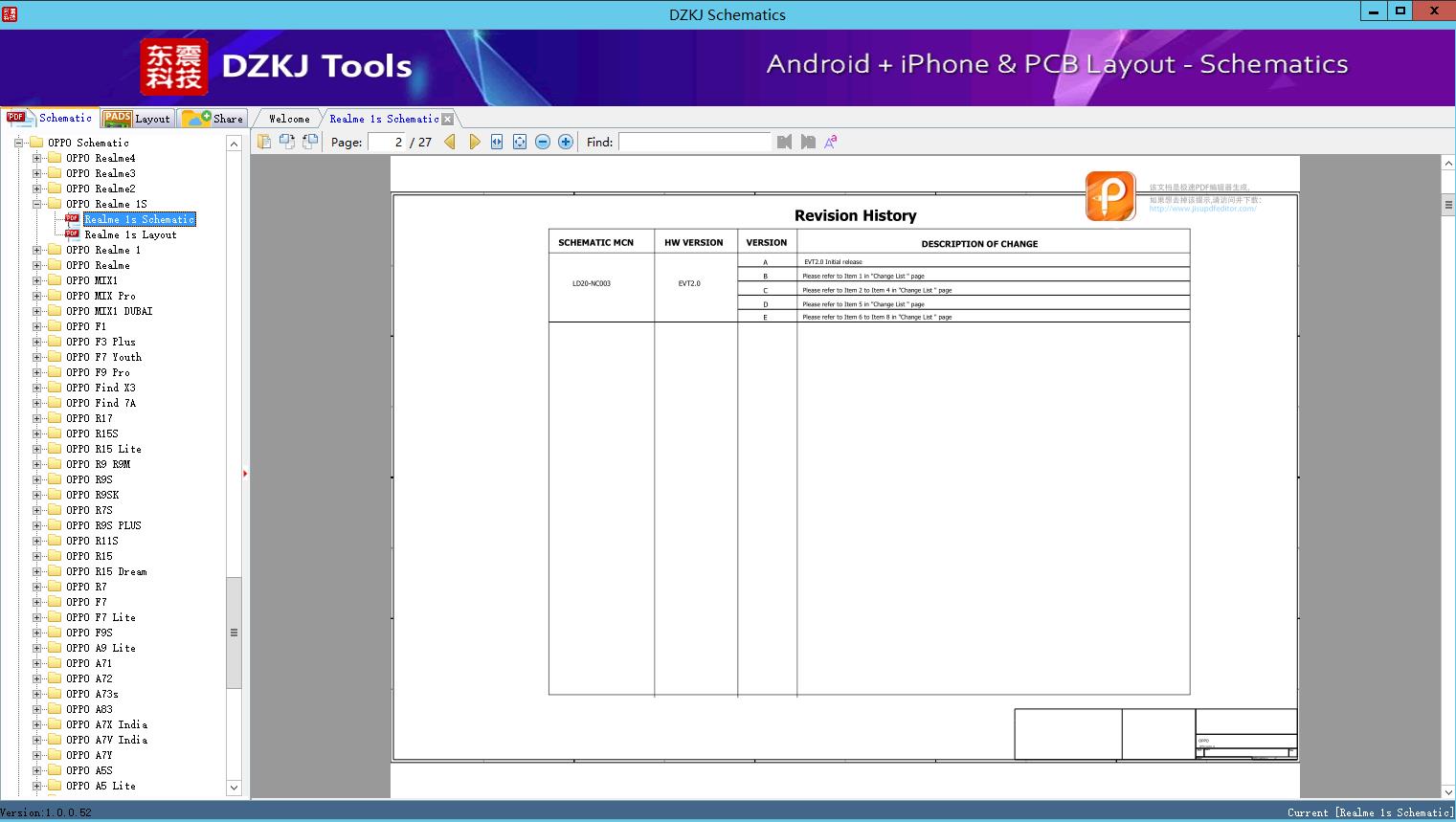Click the first copy-page toolbar icon
The image size is (1456, 822).
coord(264,142)
